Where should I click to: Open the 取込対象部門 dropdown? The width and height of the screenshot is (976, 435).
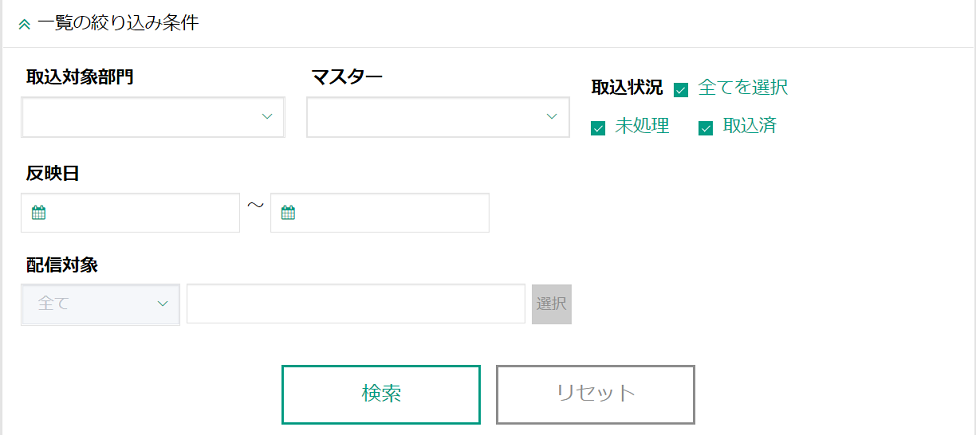coord(153,117)
